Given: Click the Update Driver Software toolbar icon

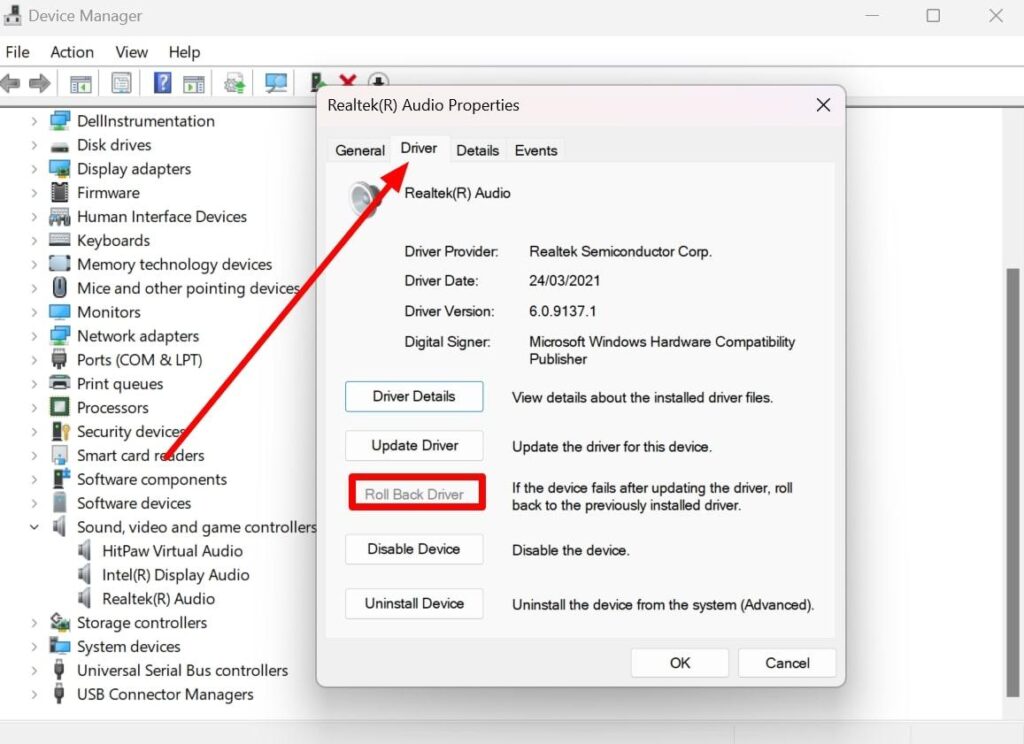Looking at the screenshot, I should pyautogui.click(x=234, y=84).
